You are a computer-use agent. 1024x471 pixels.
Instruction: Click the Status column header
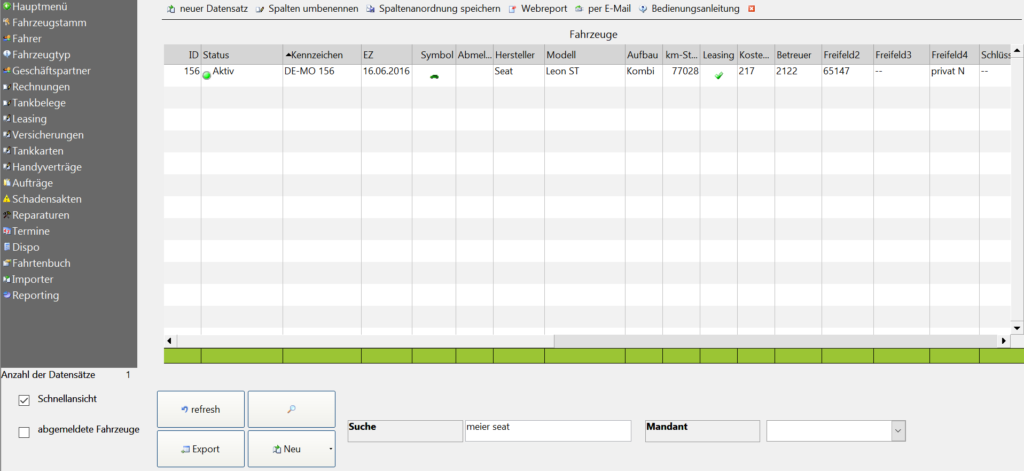(242, 55)
